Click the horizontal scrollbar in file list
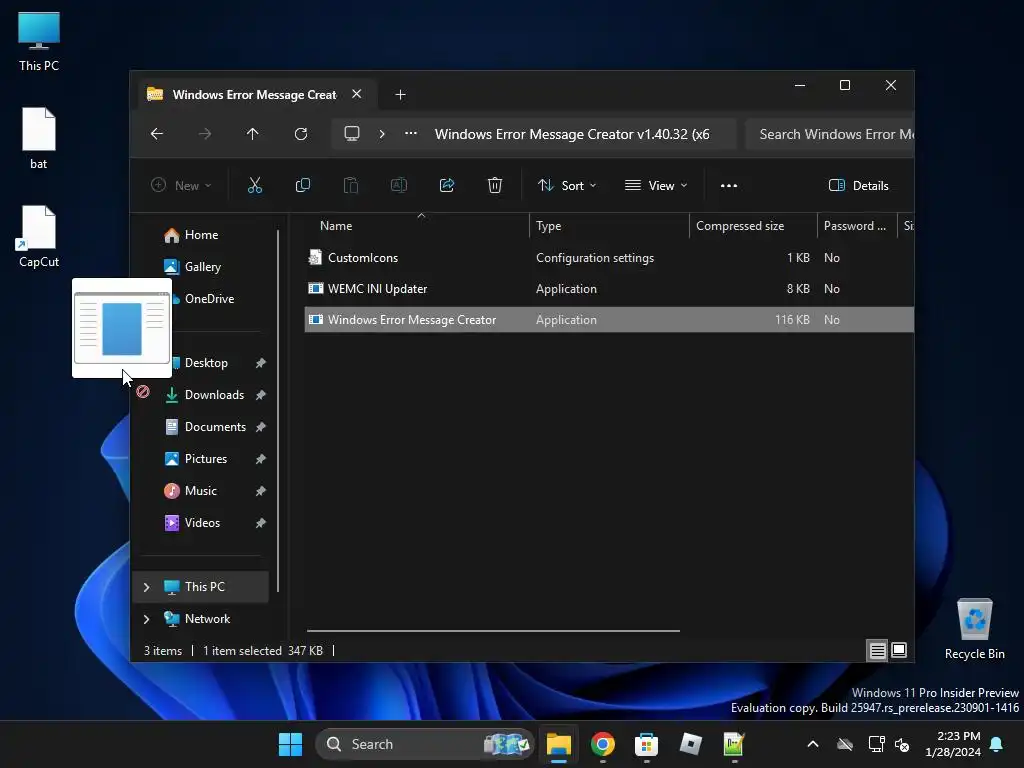 (493, 631)
